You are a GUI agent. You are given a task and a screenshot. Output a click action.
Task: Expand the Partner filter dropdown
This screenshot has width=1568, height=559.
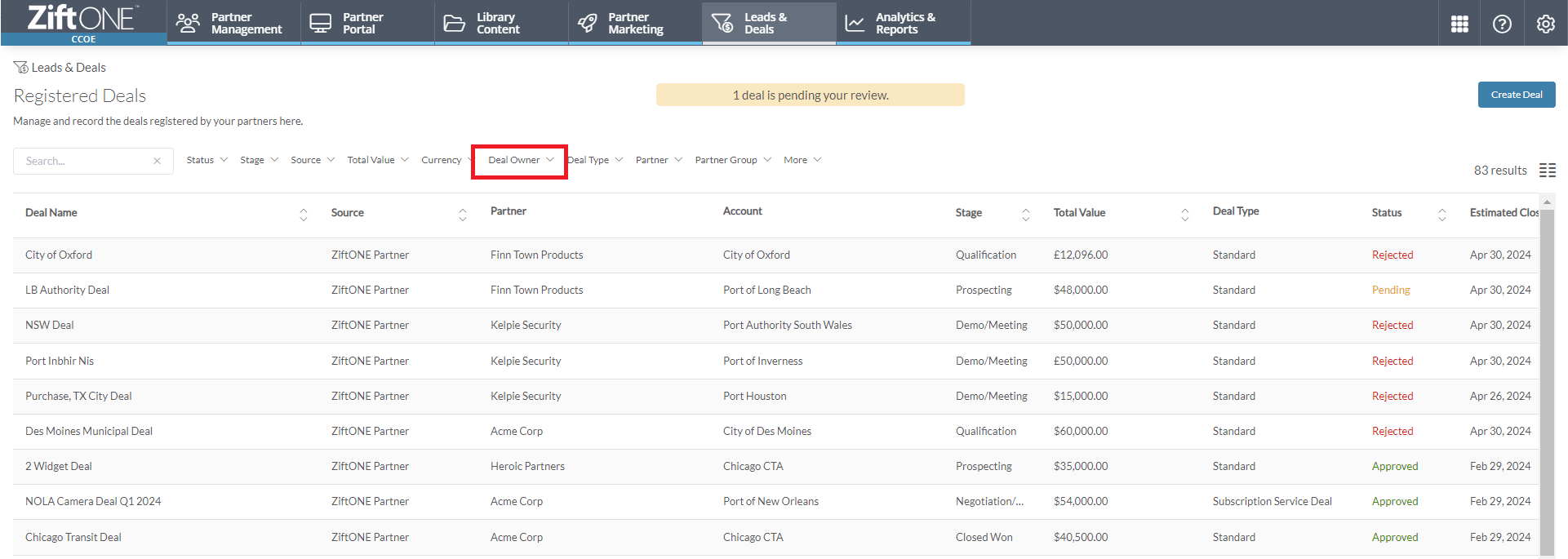coord(659,160)
